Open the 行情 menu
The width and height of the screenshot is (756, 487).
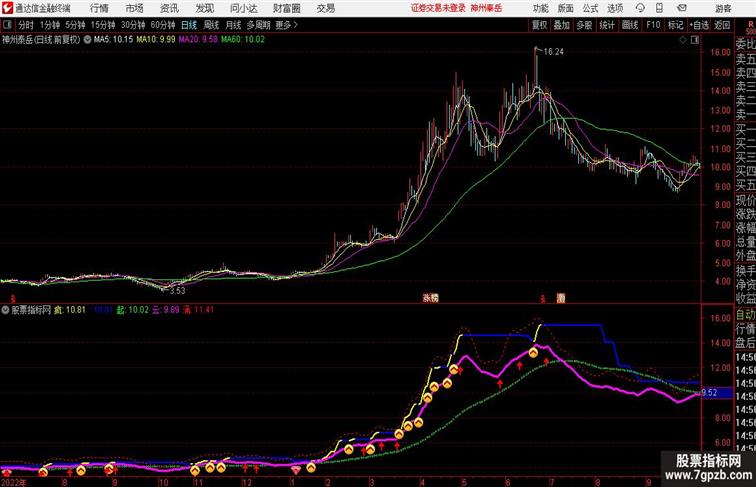(x=99, y=8)
